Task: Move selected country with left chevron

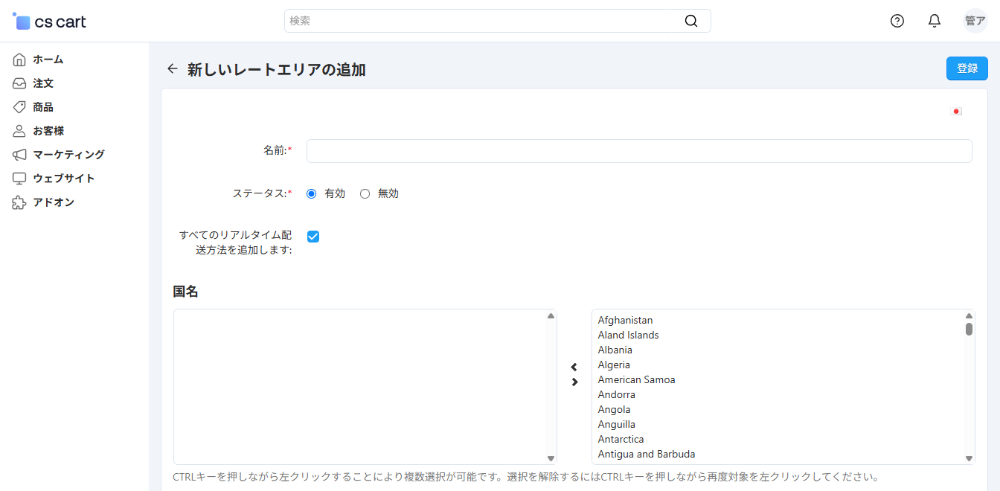Action: tap(574, 367)
